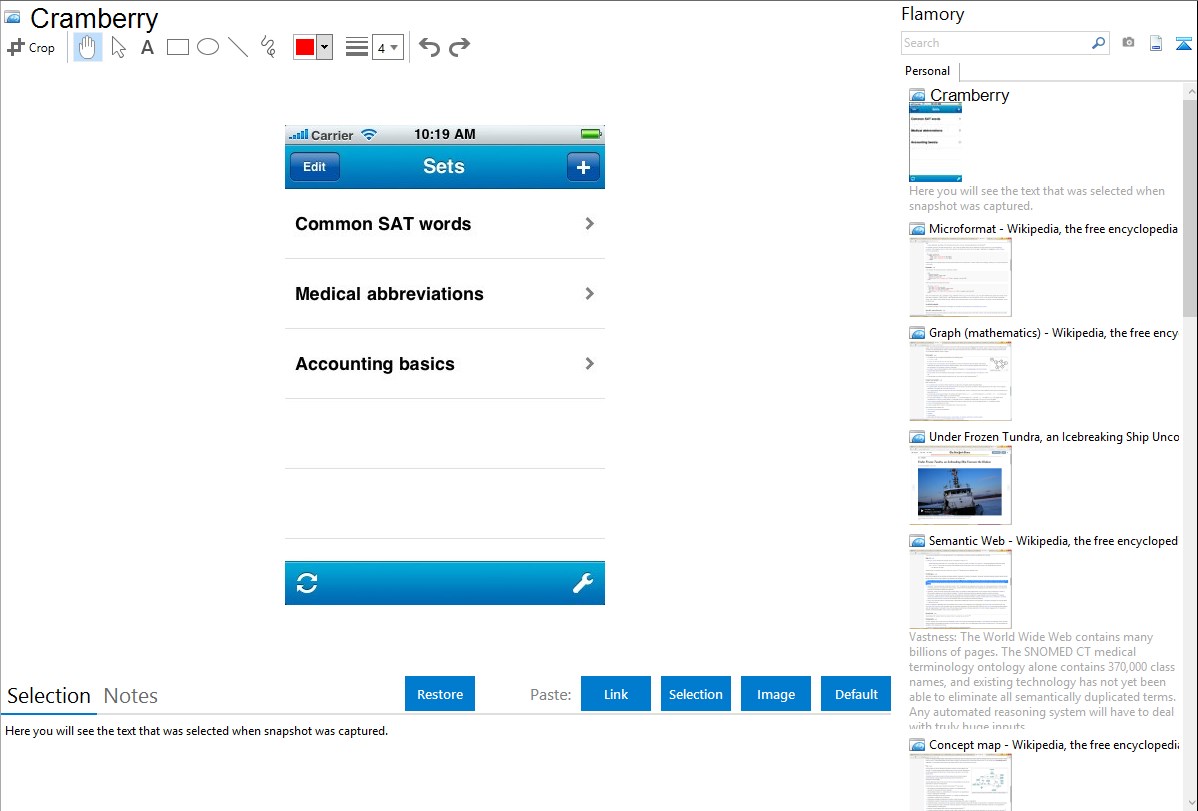This screenshot has width=1198, height=811.
Task: Click the Link paste button
Action: (616, 693)
